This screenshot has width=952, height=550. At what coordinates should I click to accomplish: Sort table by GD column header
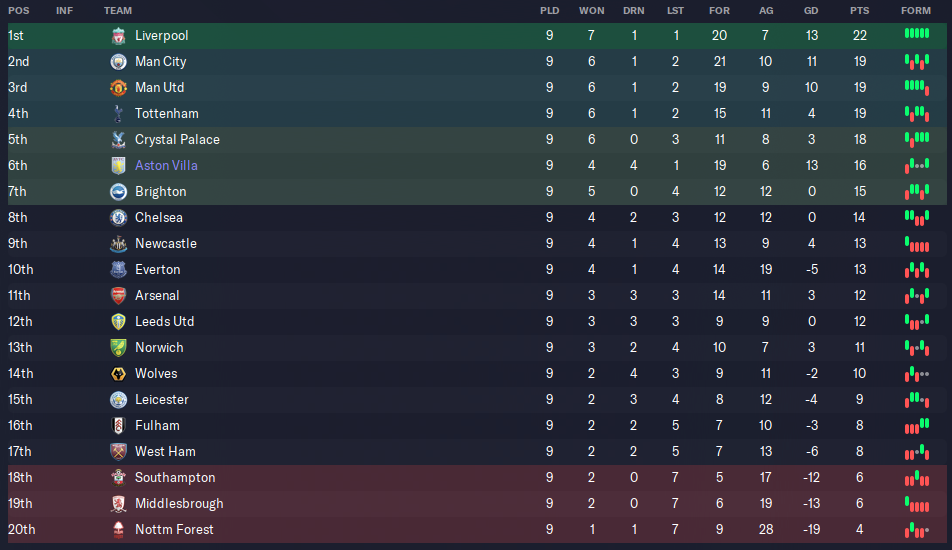tap(811, 11)
